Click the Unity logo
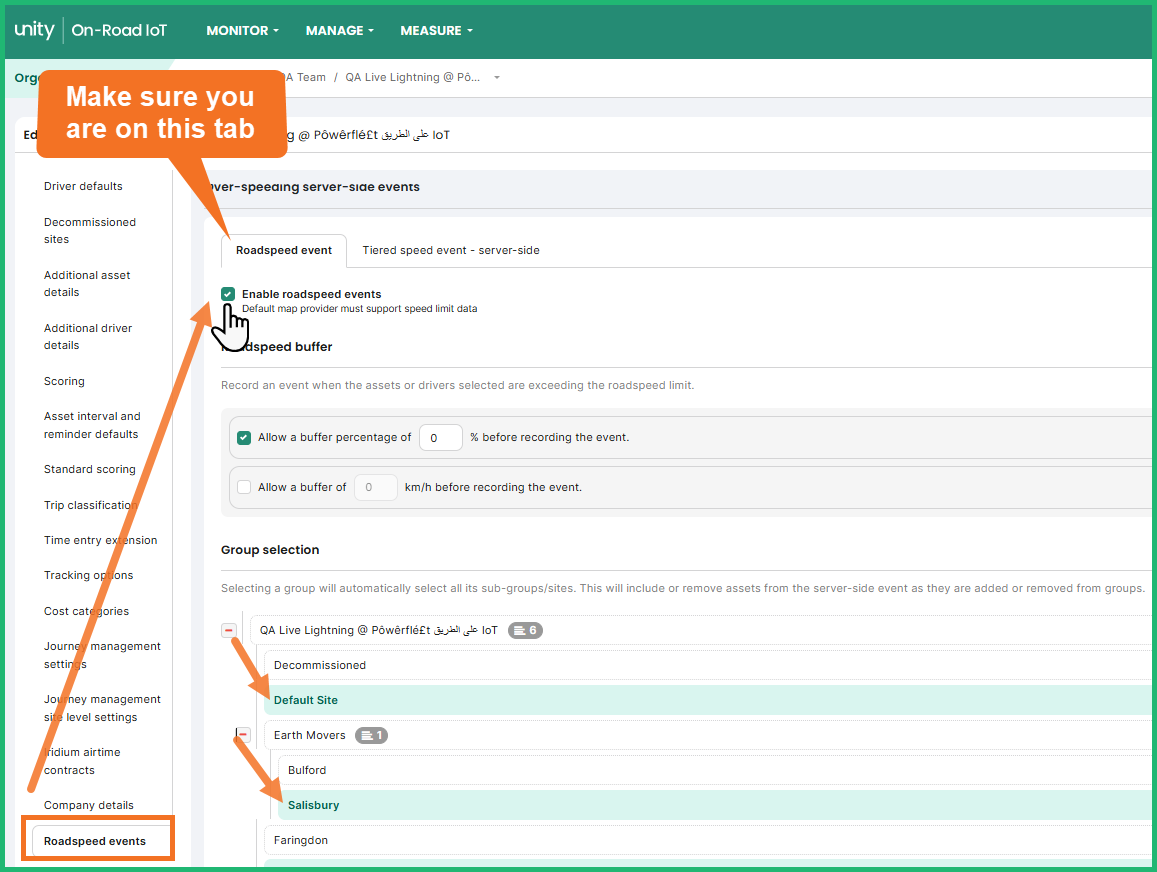Image resolution: width=1157 pixels, height=872 pixels. point(34,30)
